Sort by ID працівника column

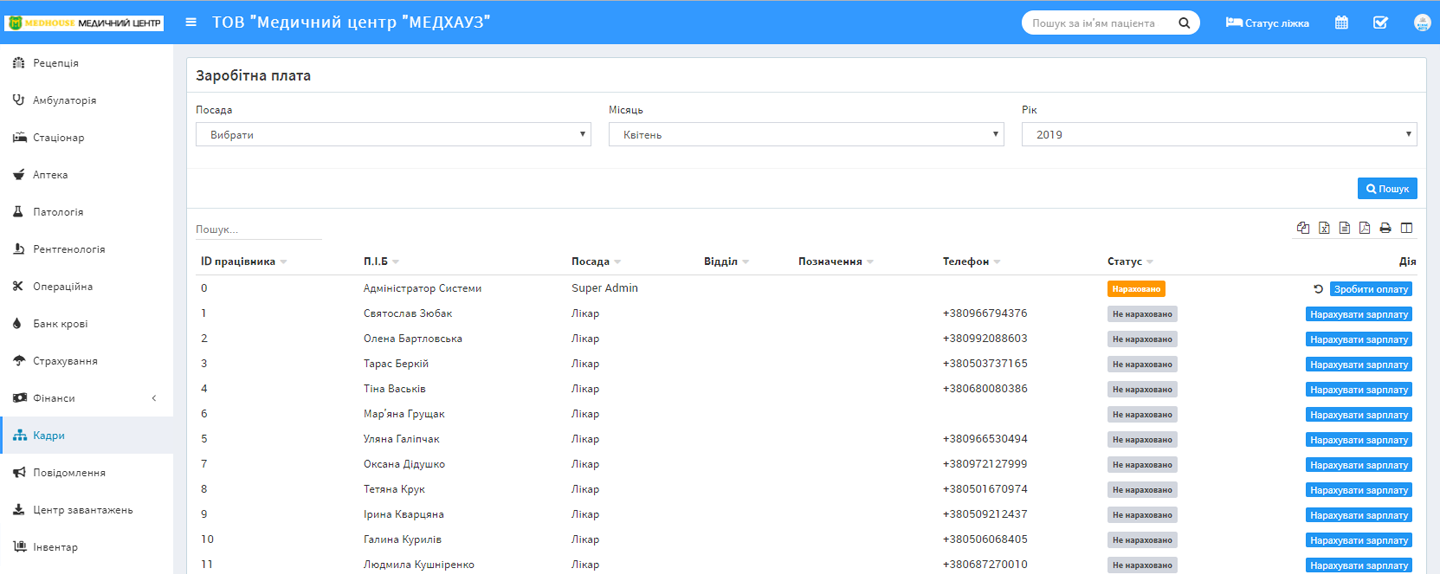pos(244,262)
